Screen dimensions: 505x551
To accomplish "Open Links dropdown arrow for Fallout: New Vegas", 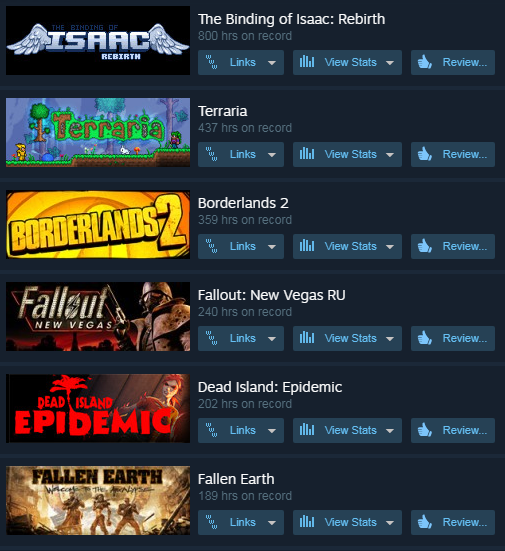I will coord(271,339).
